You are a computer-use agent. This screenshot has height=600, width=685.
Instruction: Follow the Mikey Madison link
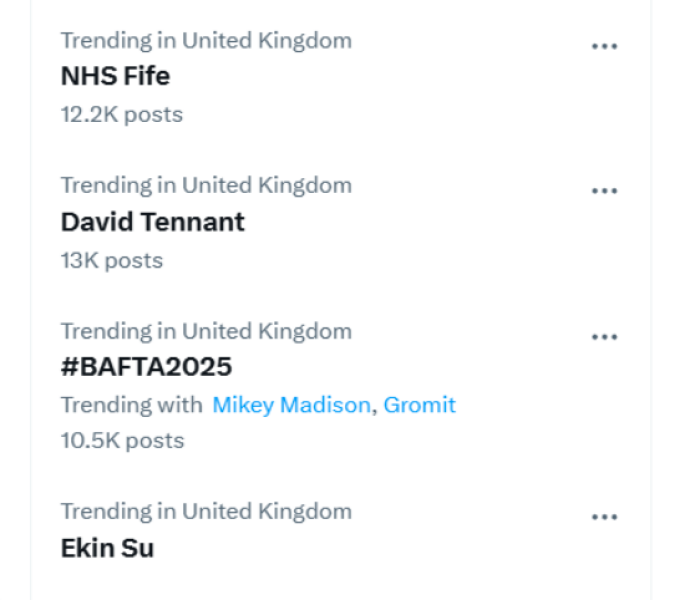(290, 405)
